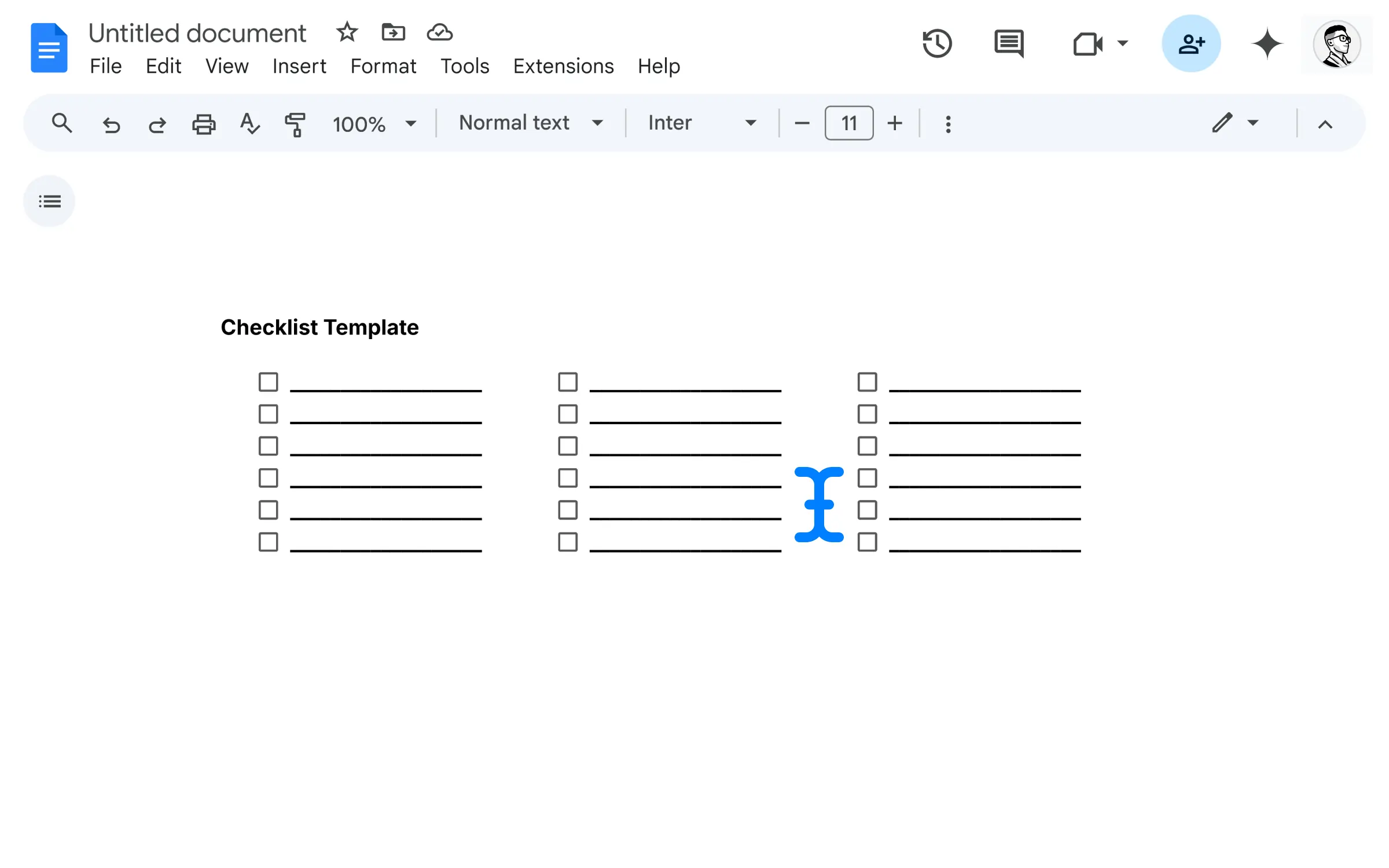Click the Redo icon in toolbar

point(157,123)
